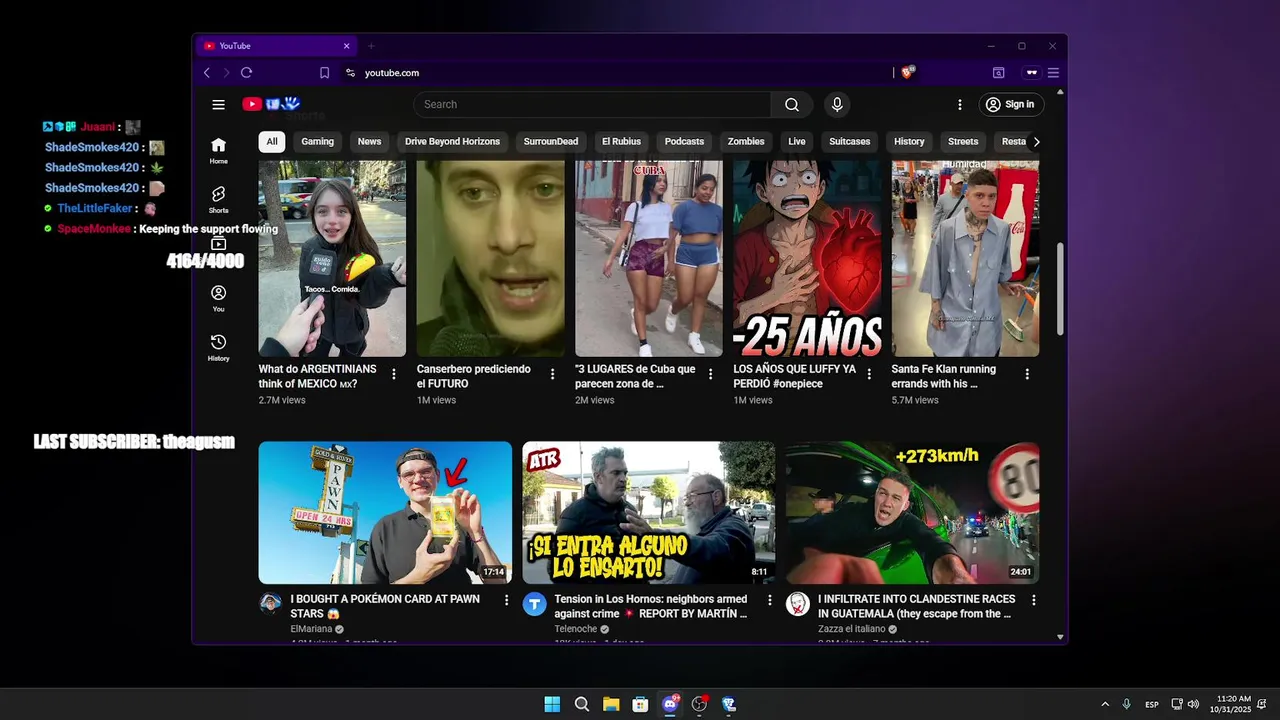1280x720 pixels.
Task: Select the El Rubius chip
Action: pos(621,141)
